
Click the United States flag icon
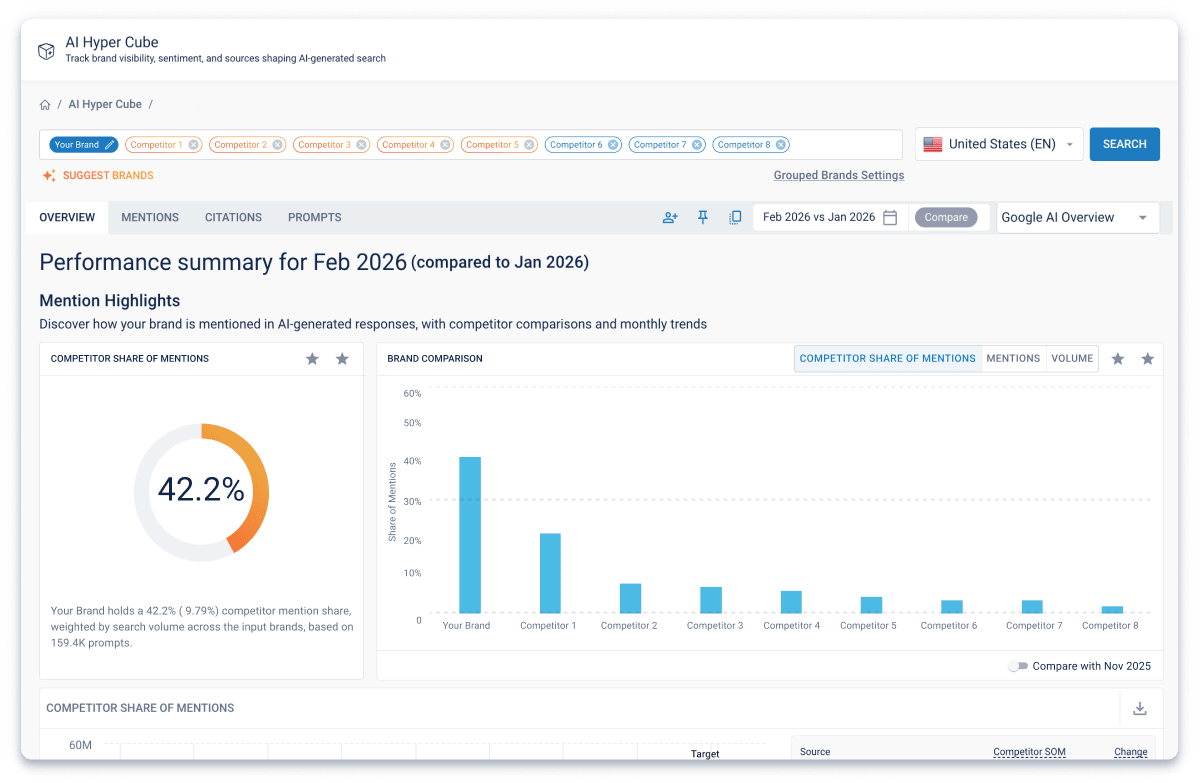tap(933, 144)
